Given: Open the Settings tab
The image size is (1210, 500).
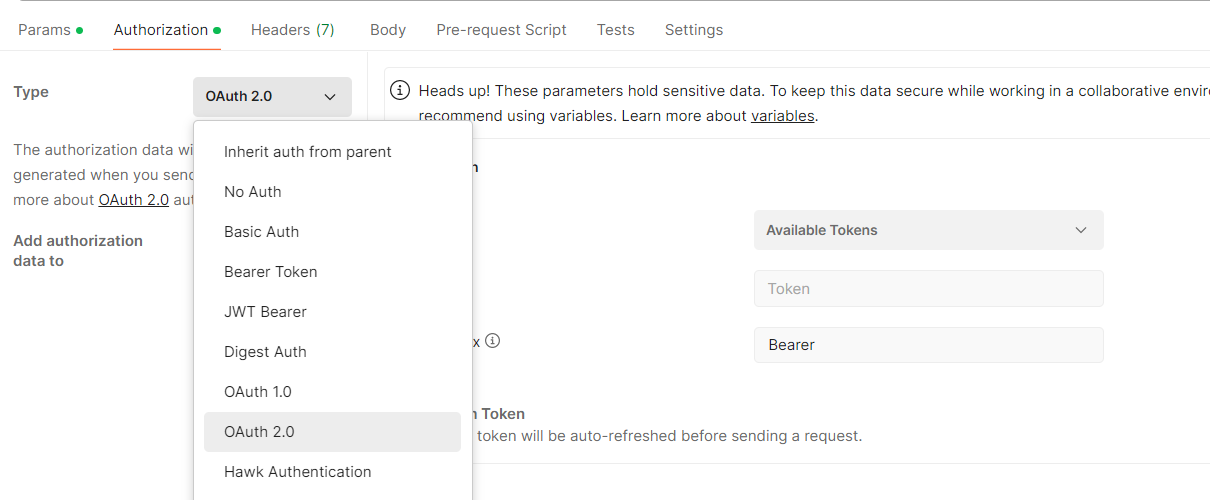Looking at the screenshot, I should coord(693,30).
